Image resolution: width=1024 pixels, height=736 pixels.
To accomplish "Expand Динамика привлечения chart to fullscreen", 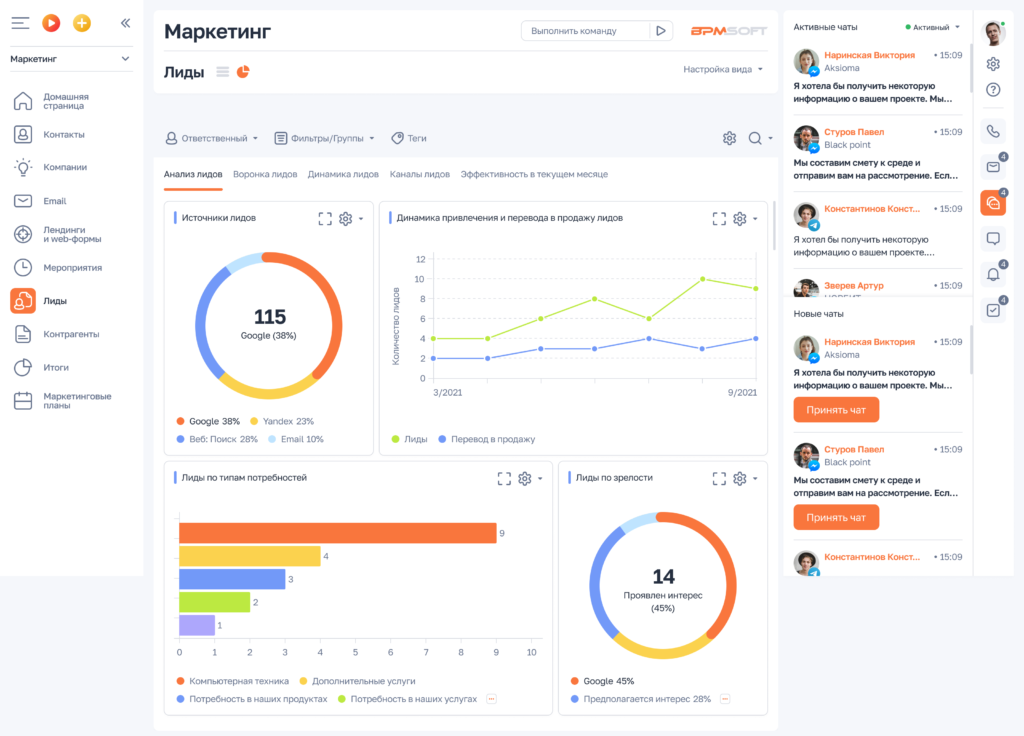I will (719, 219).
